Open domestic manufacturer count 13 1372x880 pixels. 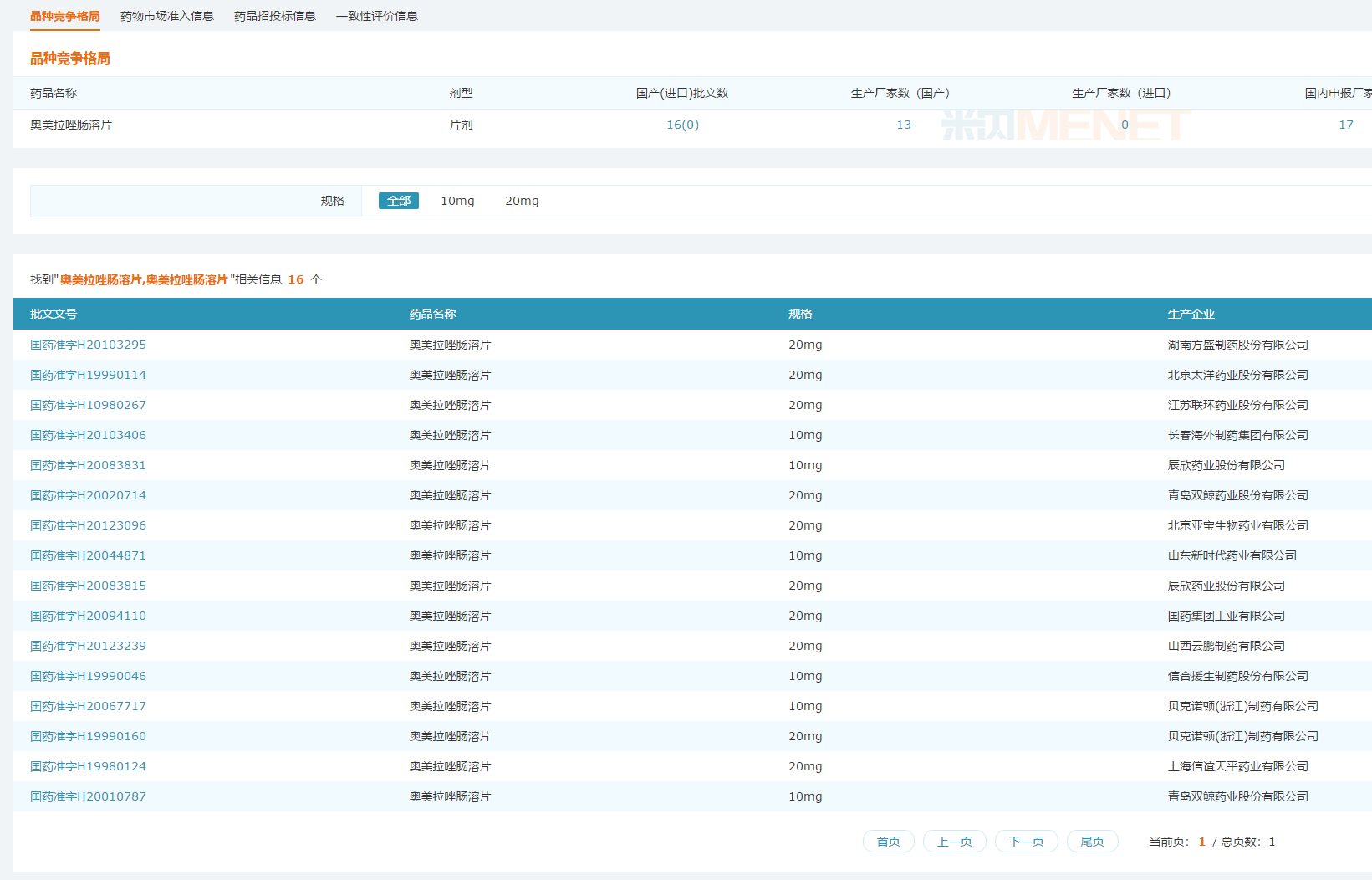click(903, 125)
